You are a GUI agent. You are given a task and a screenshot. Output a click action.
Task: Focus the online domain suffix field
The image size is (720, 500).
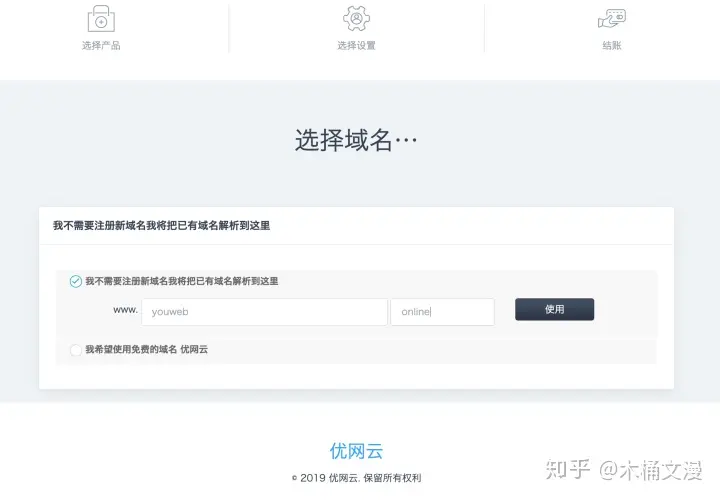[x=443, y=312]
